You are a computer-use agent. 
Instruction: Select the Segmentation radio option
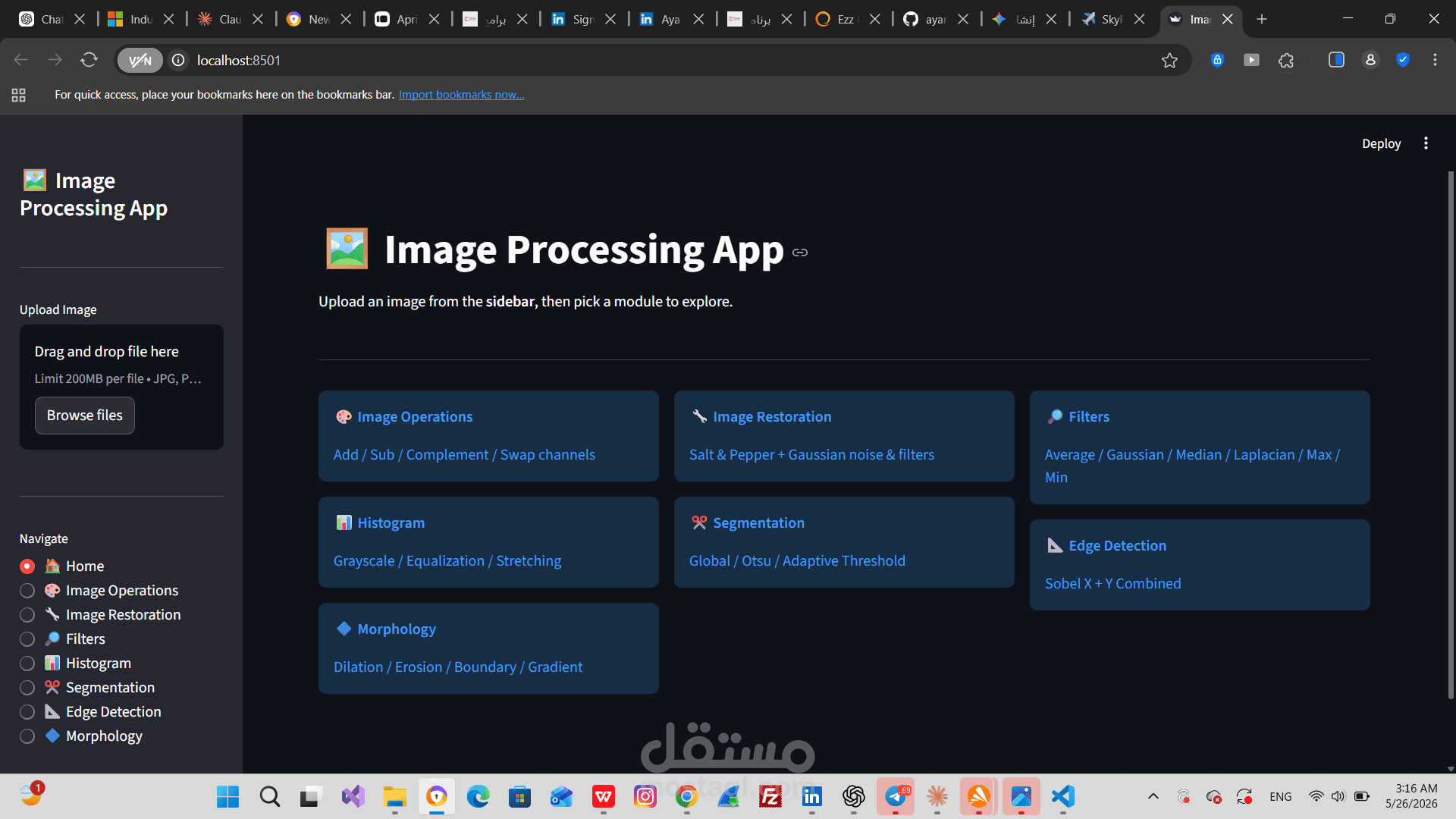tap(27, 688)
